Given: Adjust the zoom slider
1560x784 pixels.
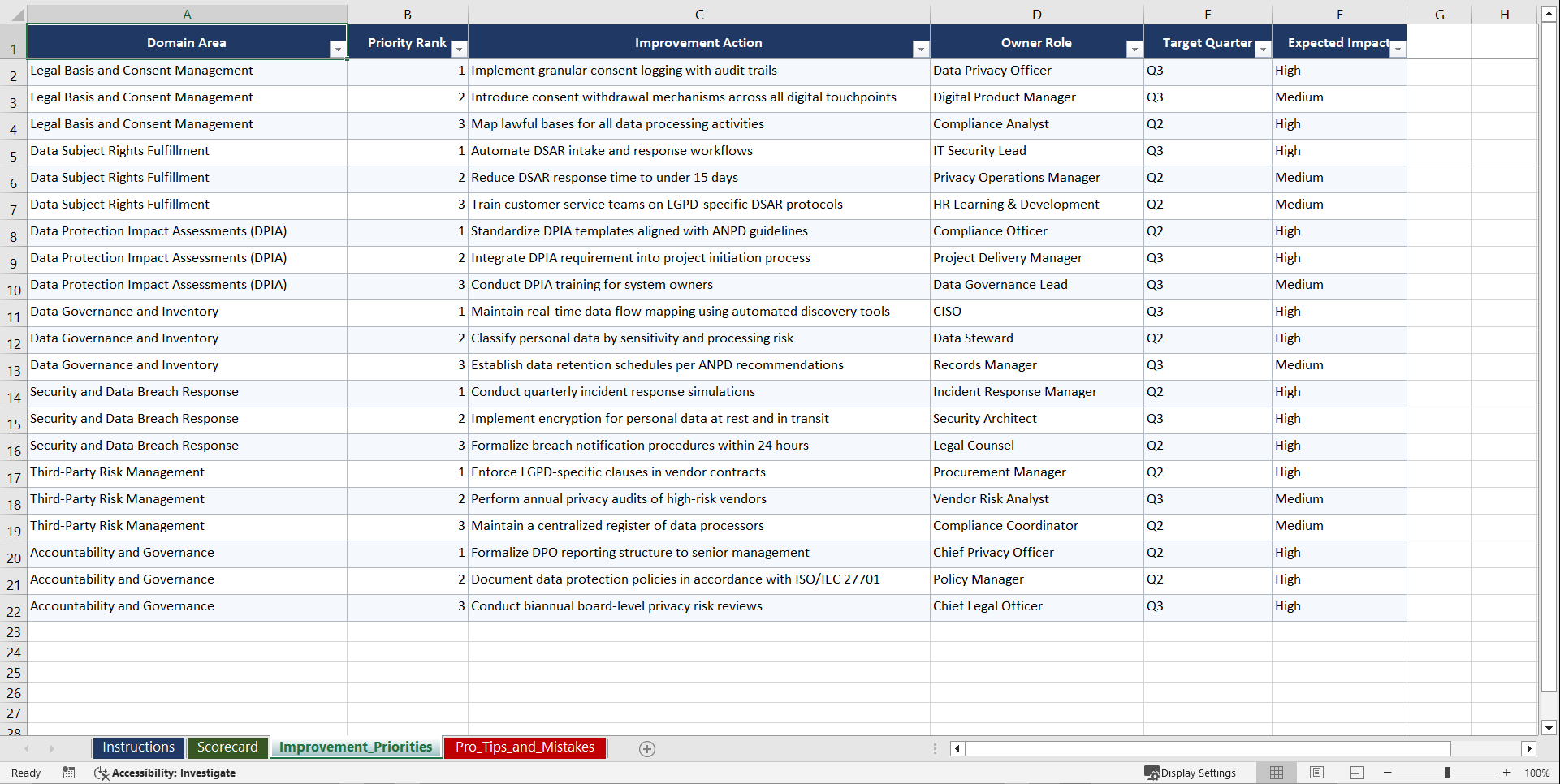Looking at the screenshot, I should (x=1448, y=773).
